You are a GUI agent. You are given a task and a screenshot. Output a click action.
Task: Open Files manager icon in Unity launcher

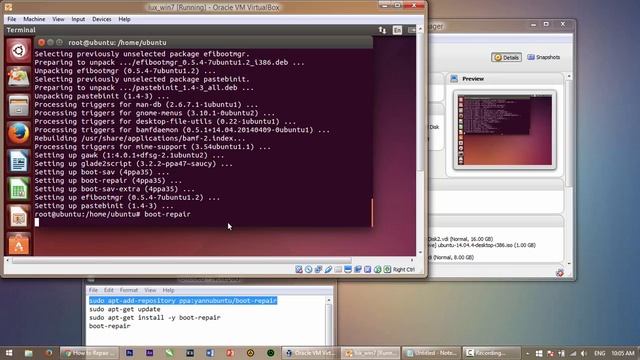pyautogui.click(x=18, y=106)
